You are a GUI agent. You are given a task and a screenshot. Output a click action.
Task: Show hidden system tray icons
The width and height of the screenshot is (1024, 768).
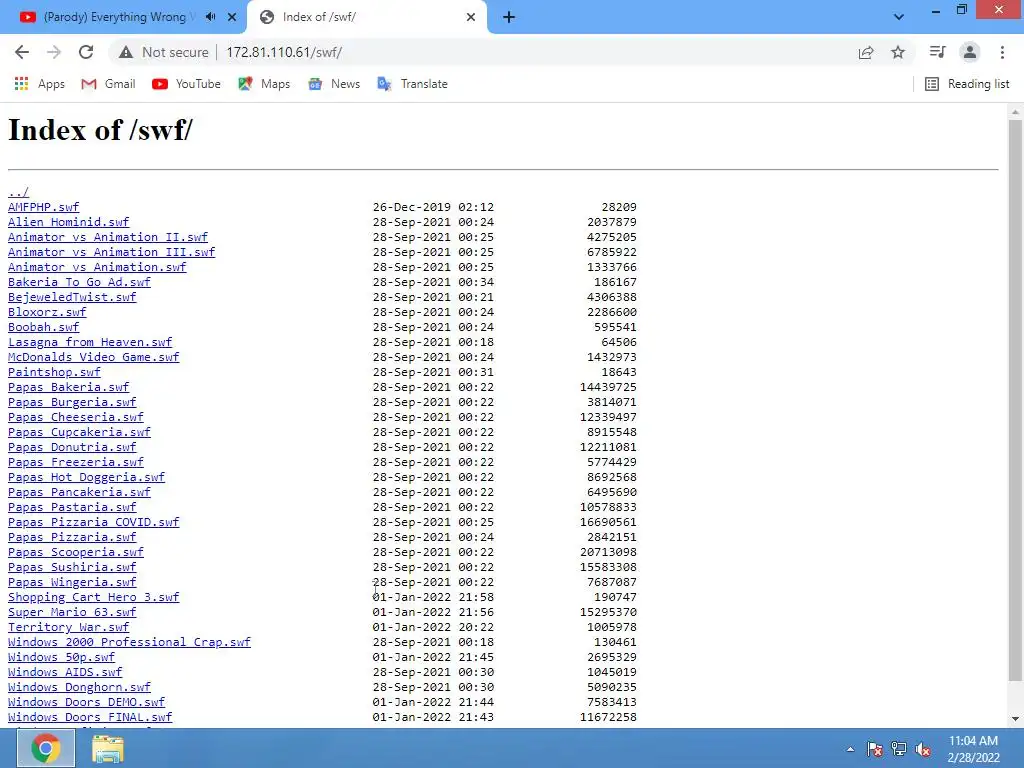(x=850, y=749)
